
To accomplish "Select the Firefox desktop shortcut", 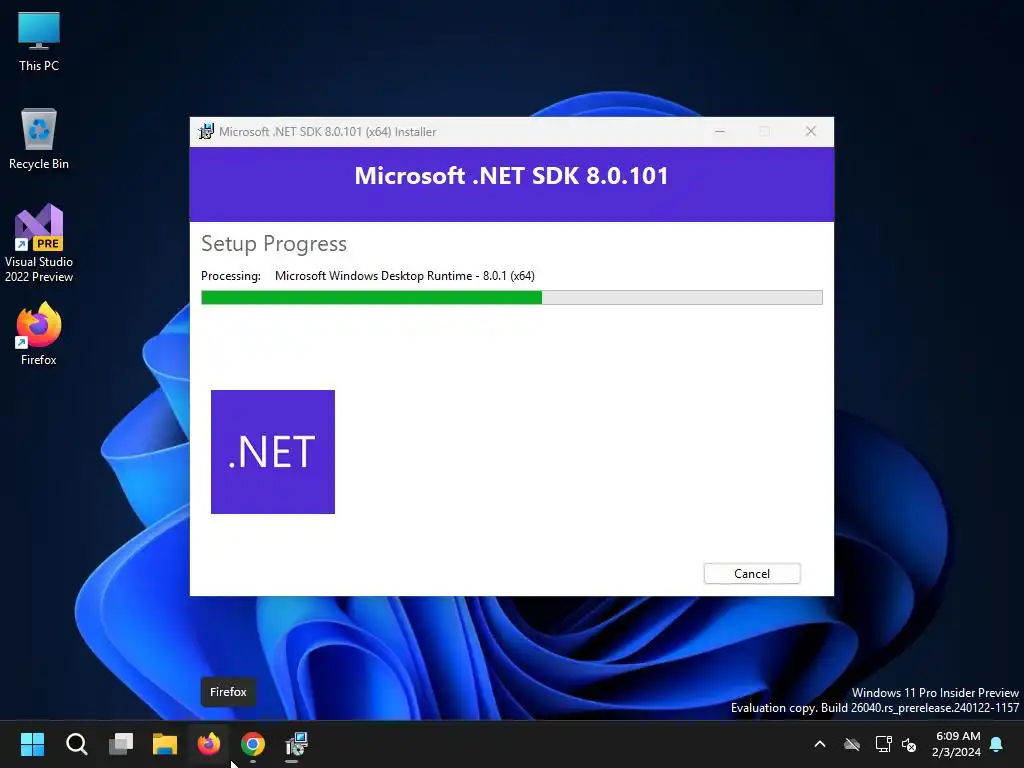I will [x=39, y=334].
